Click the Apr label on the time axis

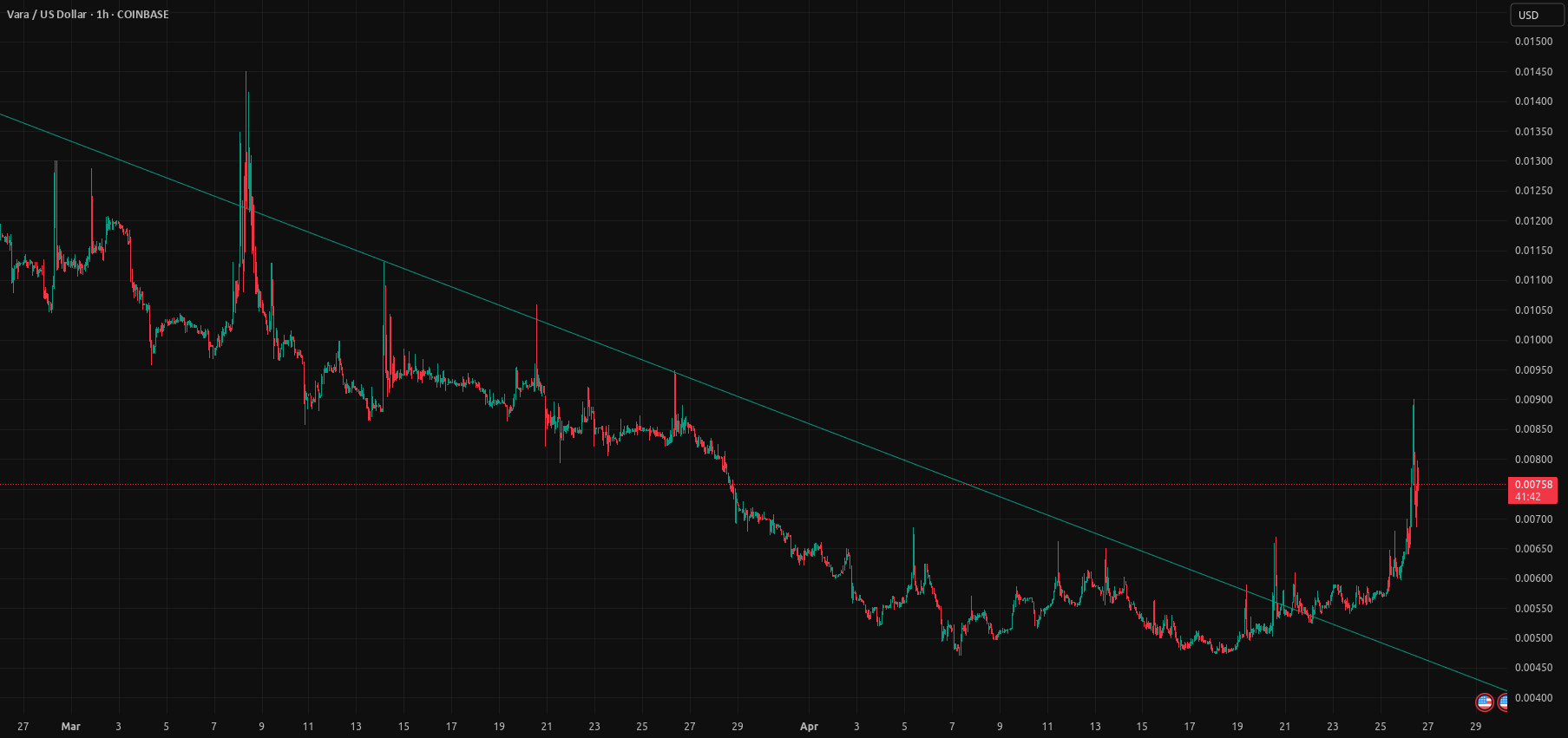coord(809,727)
